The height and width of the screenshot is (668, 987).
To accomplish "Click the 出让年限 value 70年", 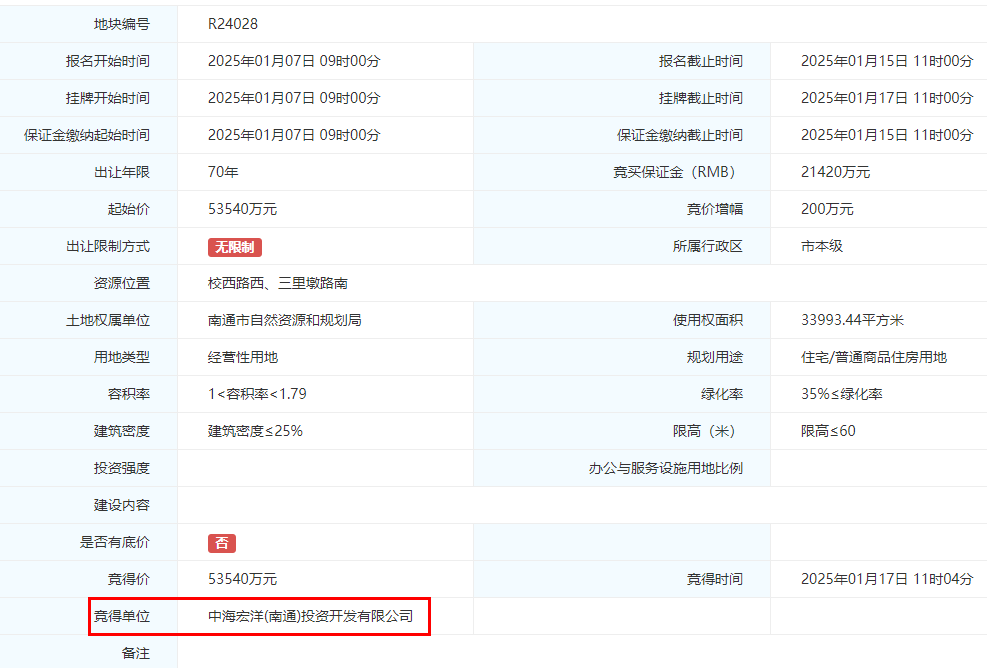I will (223, 172).
